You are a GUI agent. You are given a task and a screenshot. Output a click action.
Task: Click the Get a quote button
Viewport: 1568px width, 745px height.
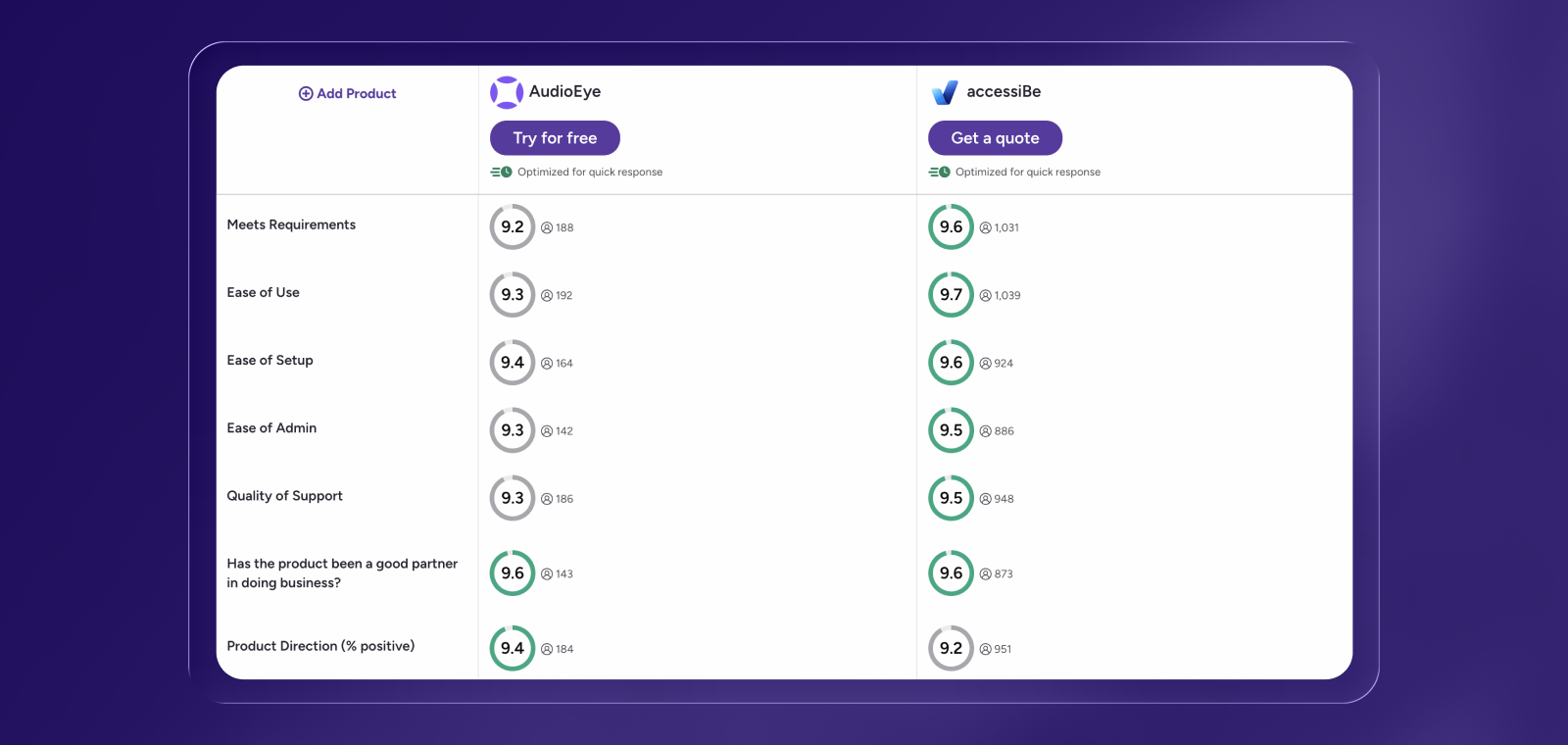995,137
